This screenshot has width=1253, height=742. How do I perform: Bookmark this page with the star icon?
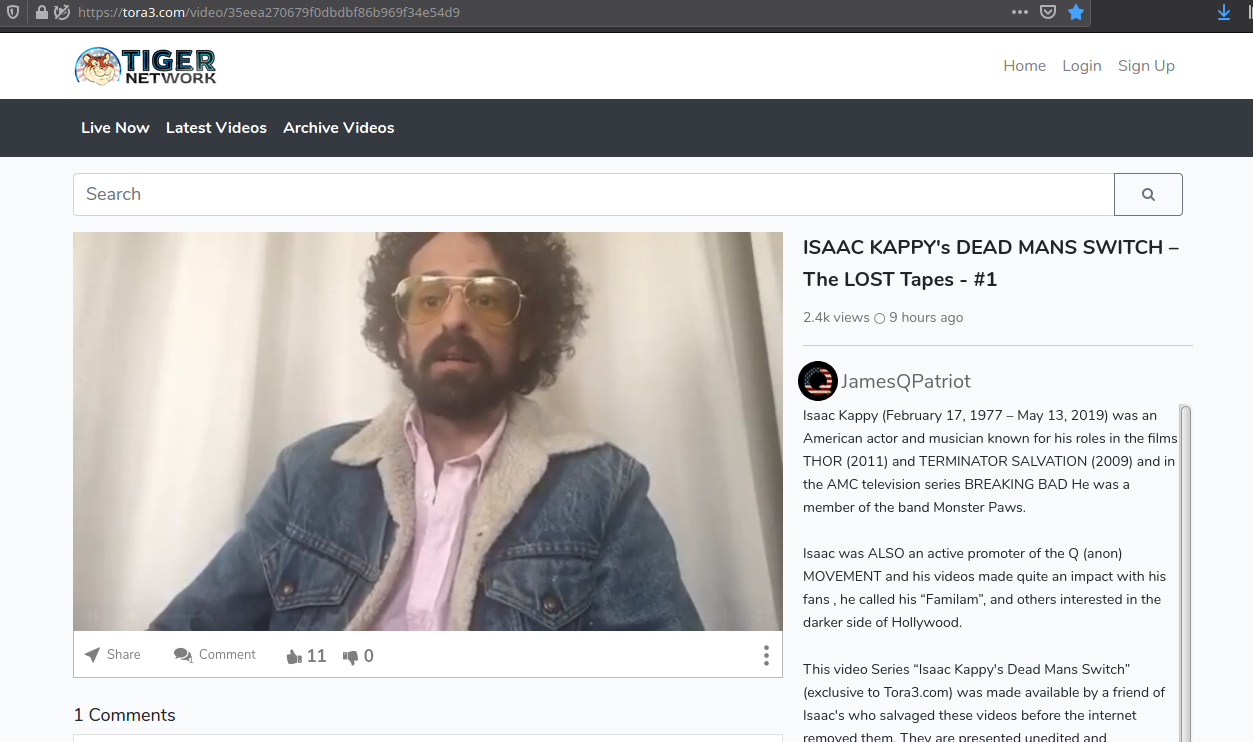point(1076,12)
